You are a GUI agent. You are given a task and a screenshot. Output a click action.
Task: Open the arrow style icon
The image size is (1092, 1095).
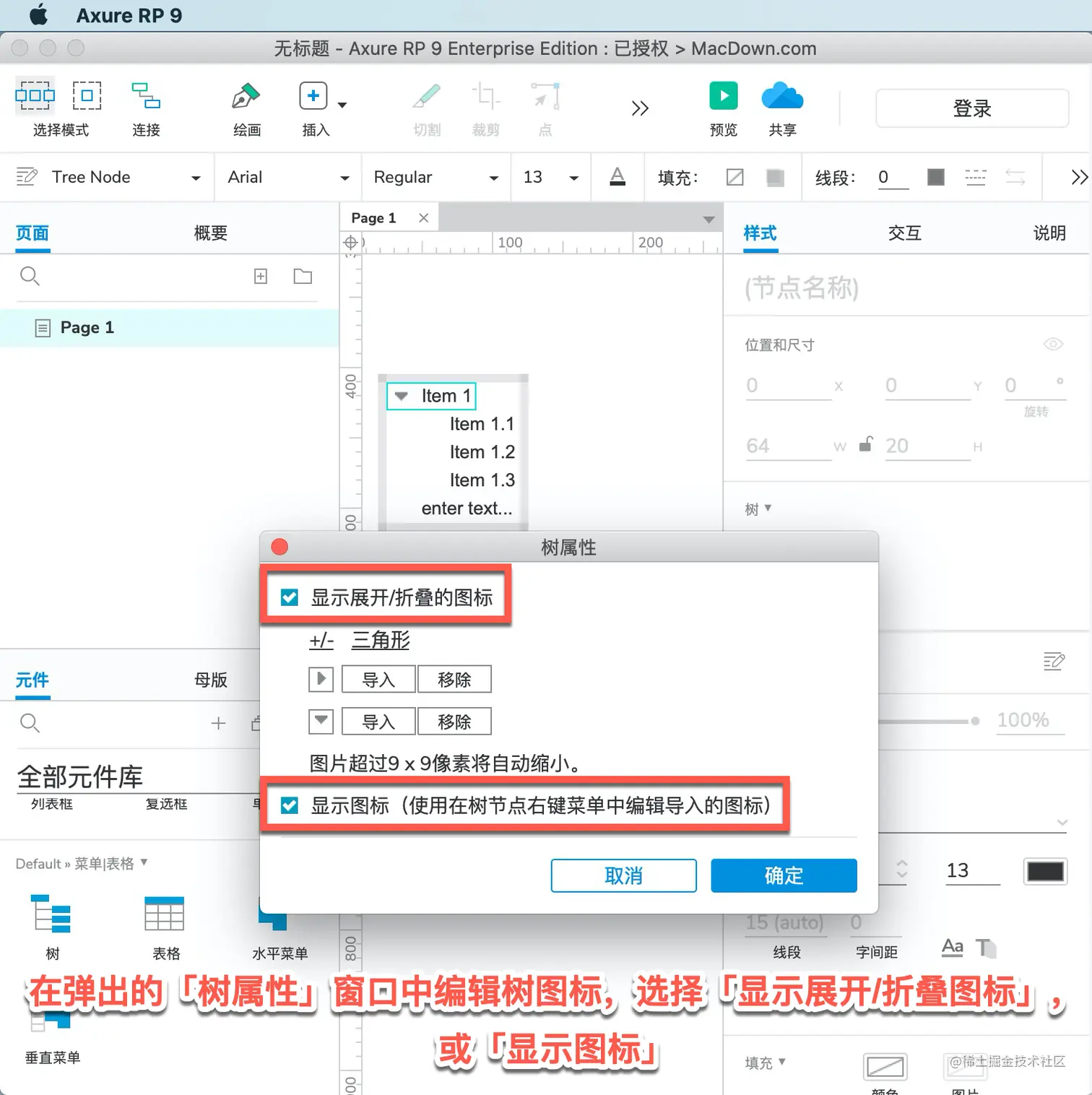pyautogui.click(x=1015, y=177)
